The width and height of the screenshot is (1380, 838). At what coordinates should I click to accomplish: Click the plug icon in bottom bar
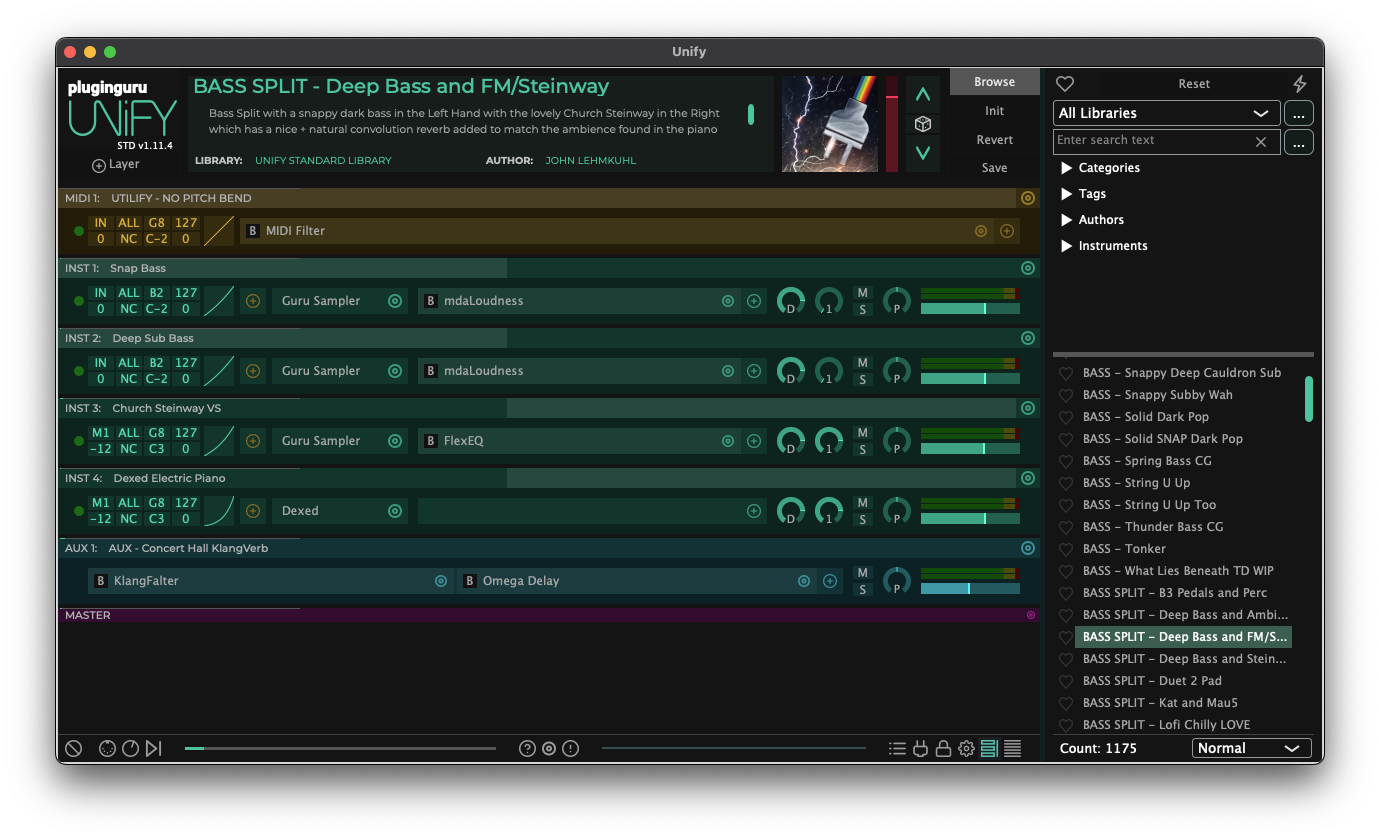coord(920,748)
